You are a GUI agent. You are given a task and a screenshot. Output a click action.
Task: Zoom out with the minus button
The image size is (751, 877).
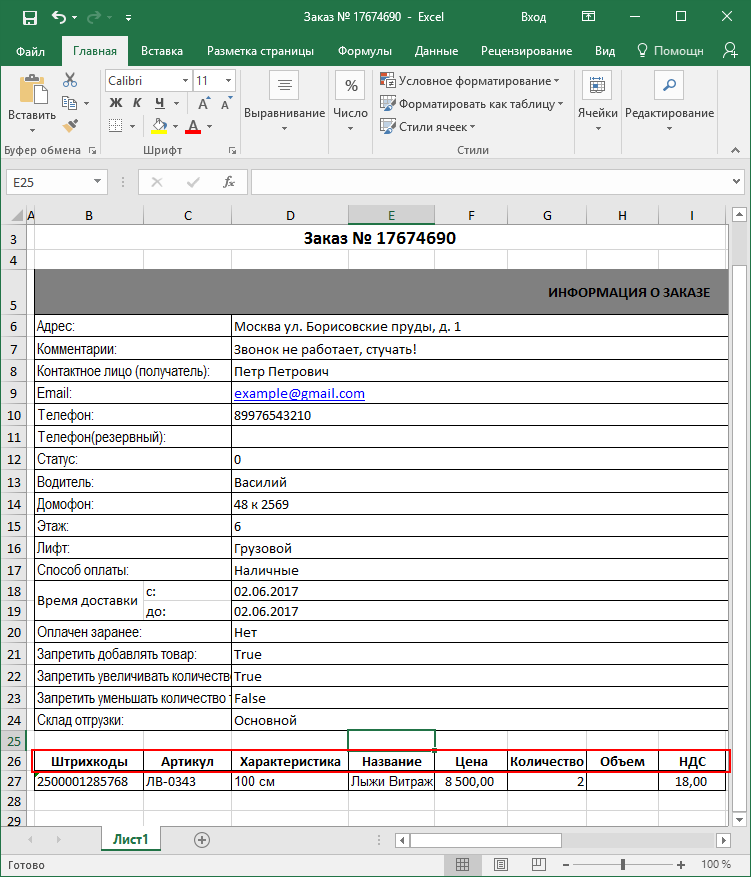click(x=566, y=865)
